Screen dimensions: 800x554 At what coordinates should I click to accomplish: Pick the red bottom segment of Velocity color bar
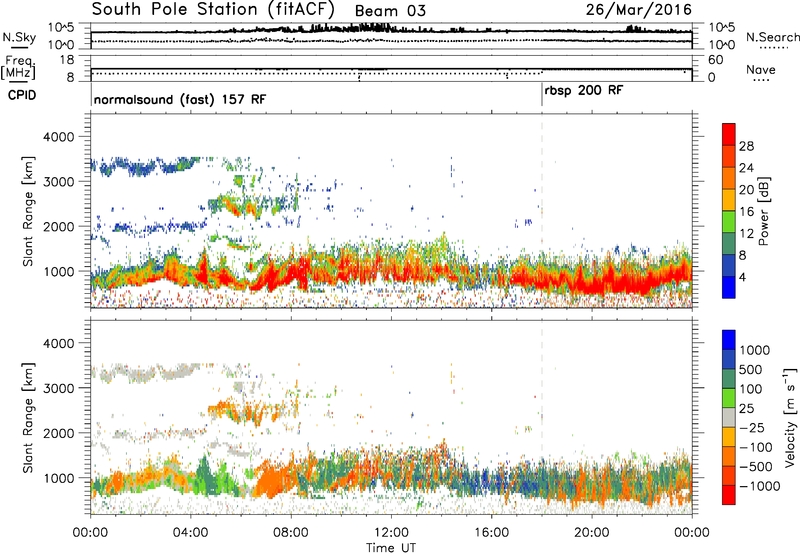point(729,495)
